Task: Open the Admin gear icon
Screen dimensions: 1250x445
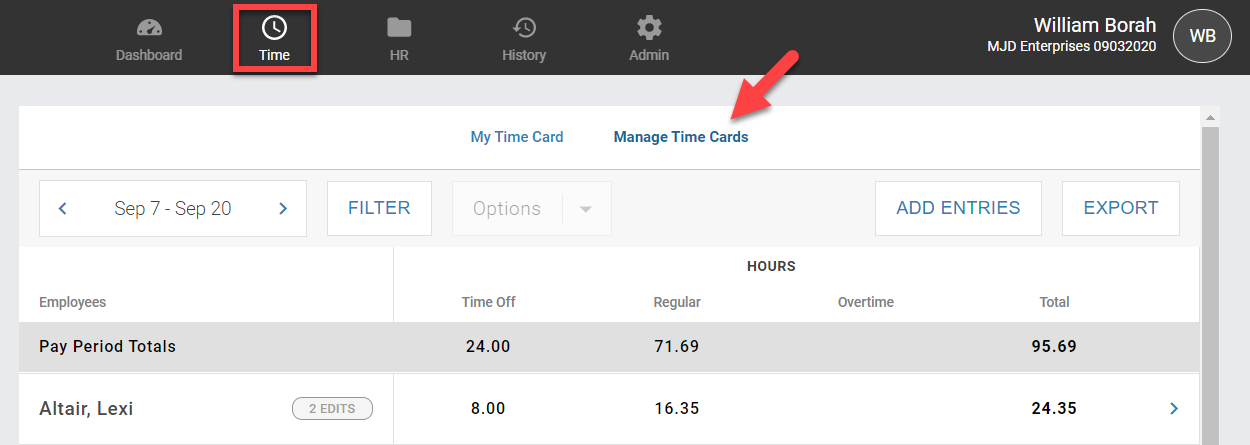Action: [649, 28]
